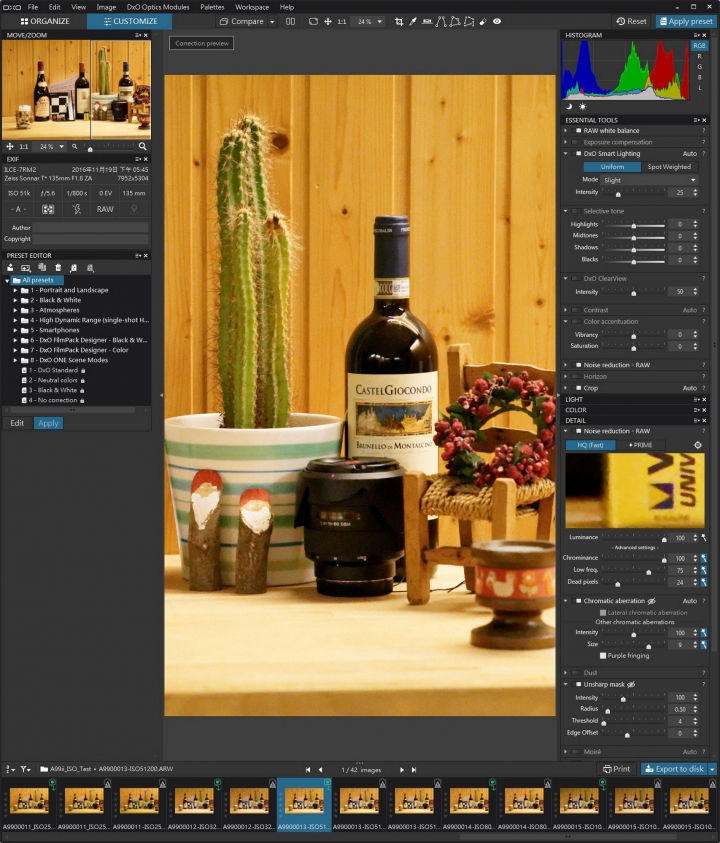Open the Palettes menu

[212, 7]
